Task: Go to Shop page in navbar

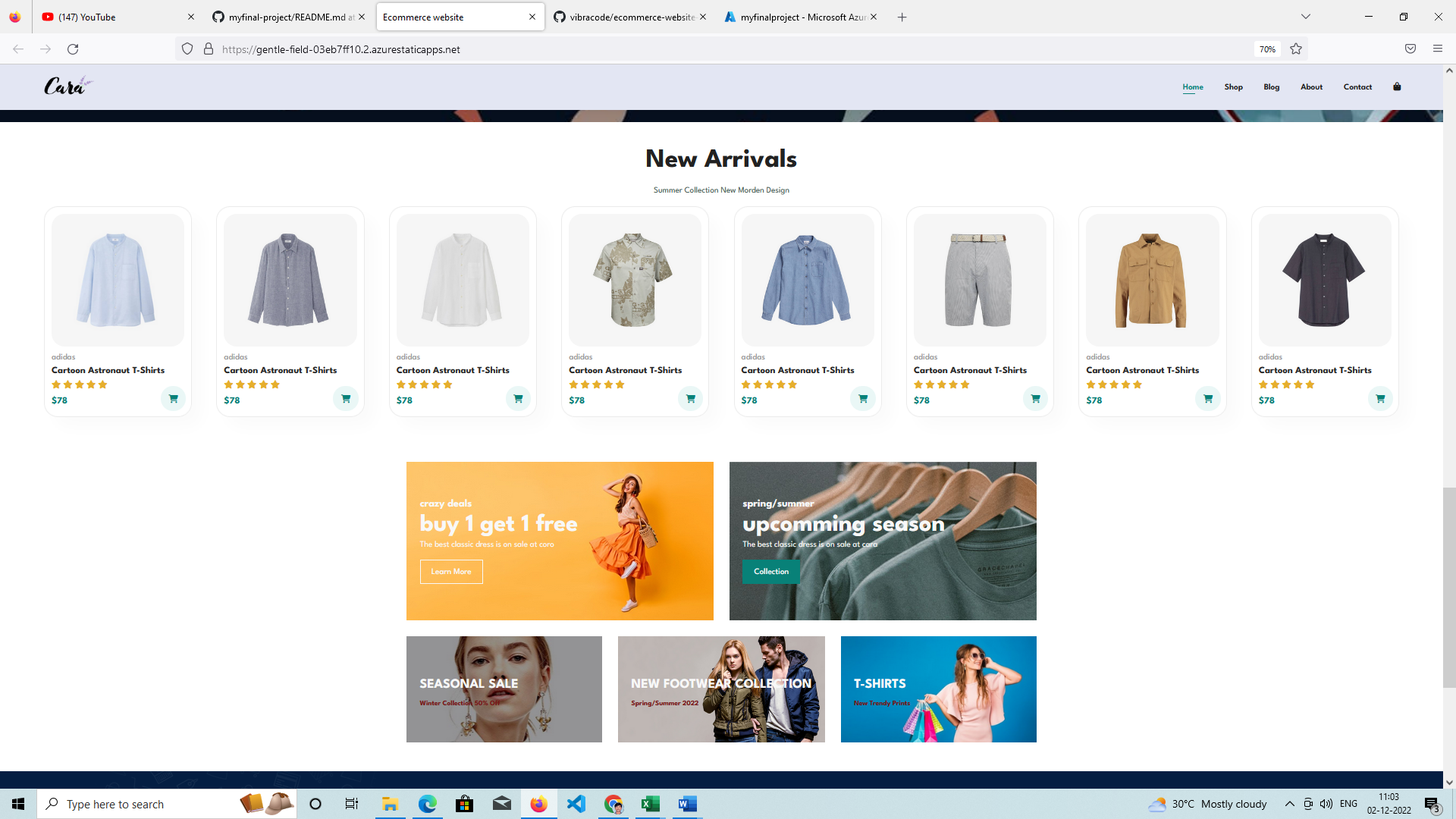Action: (1233, 87)
